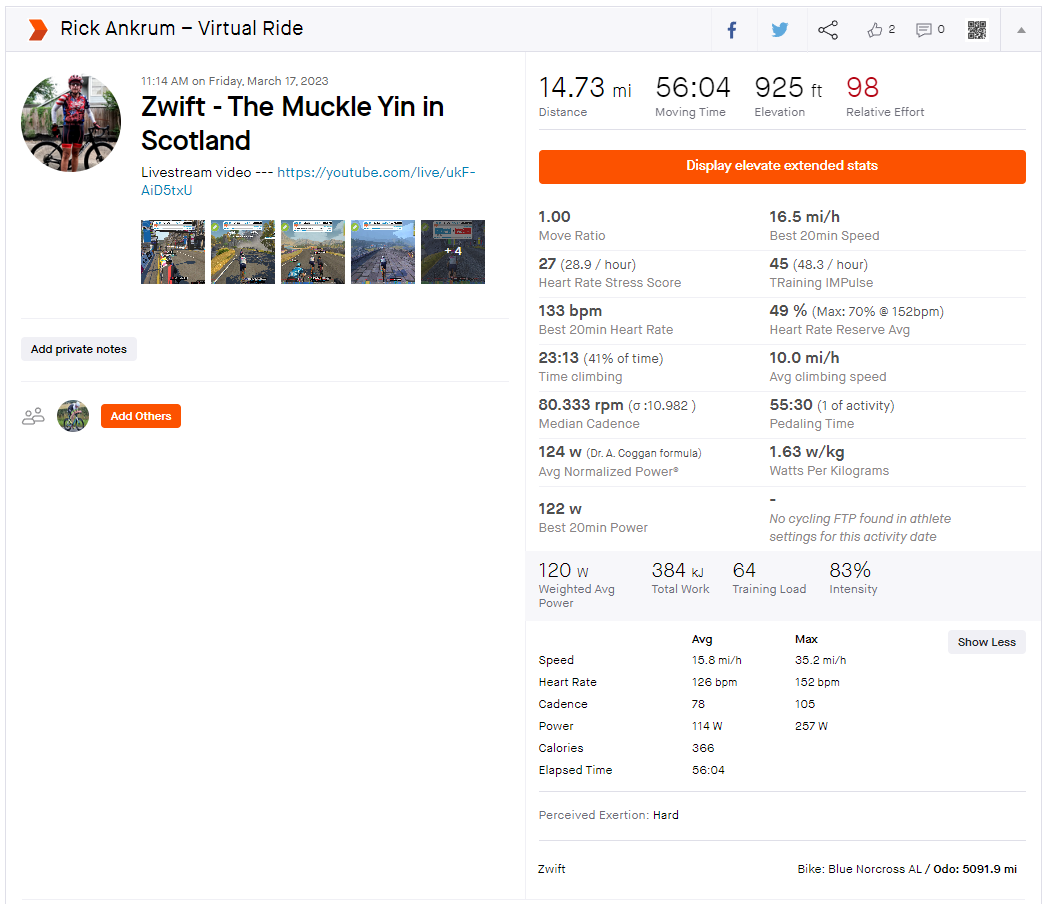Open the first ride screenshot thumbnail

click(x=173, y=252)
